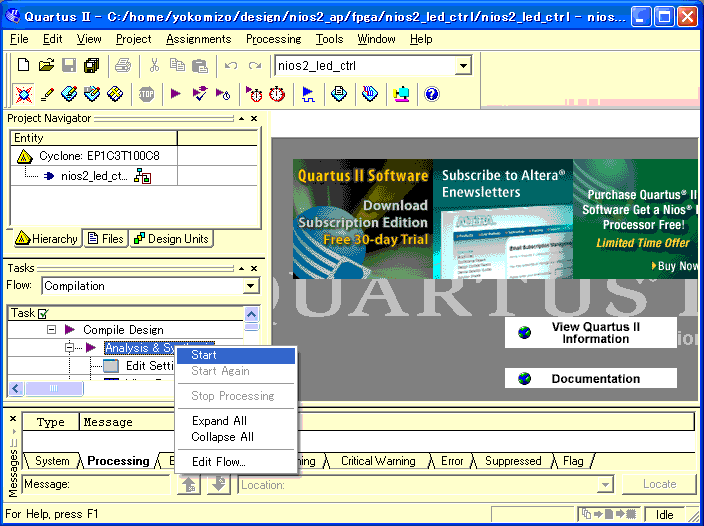This screenshot has width=704, height=526.
Task: Click the Copy icon
Action: (177, 66)
